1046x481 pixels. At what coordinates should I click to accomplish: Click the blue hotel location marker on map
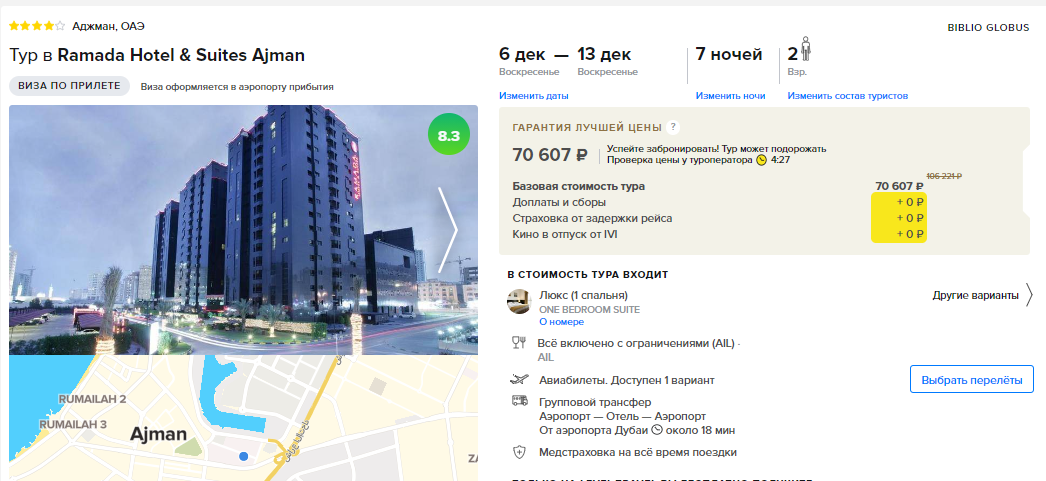[243, 456]
